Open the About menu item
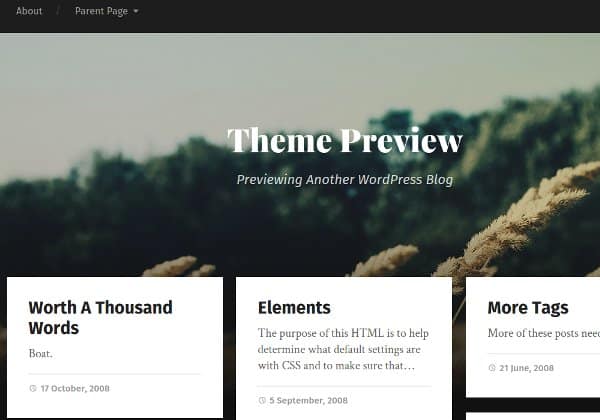The image size is (600, 420). pos(29,11)
